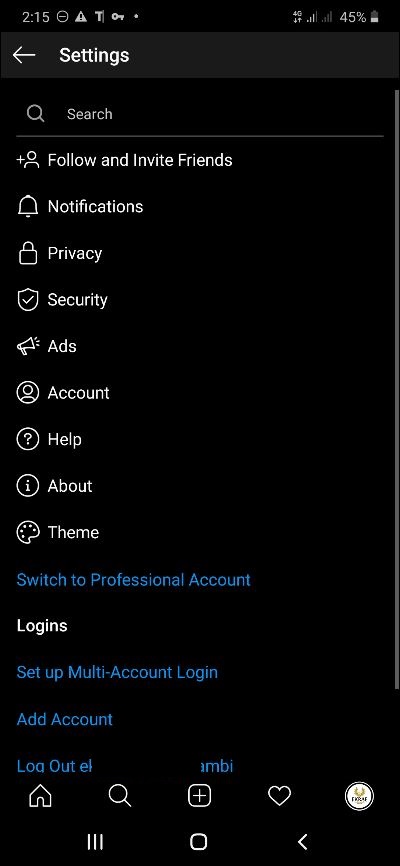Screen dimensions: 400x866
Task: Open the activity heart tab
Action: click(x=279, y=796)
